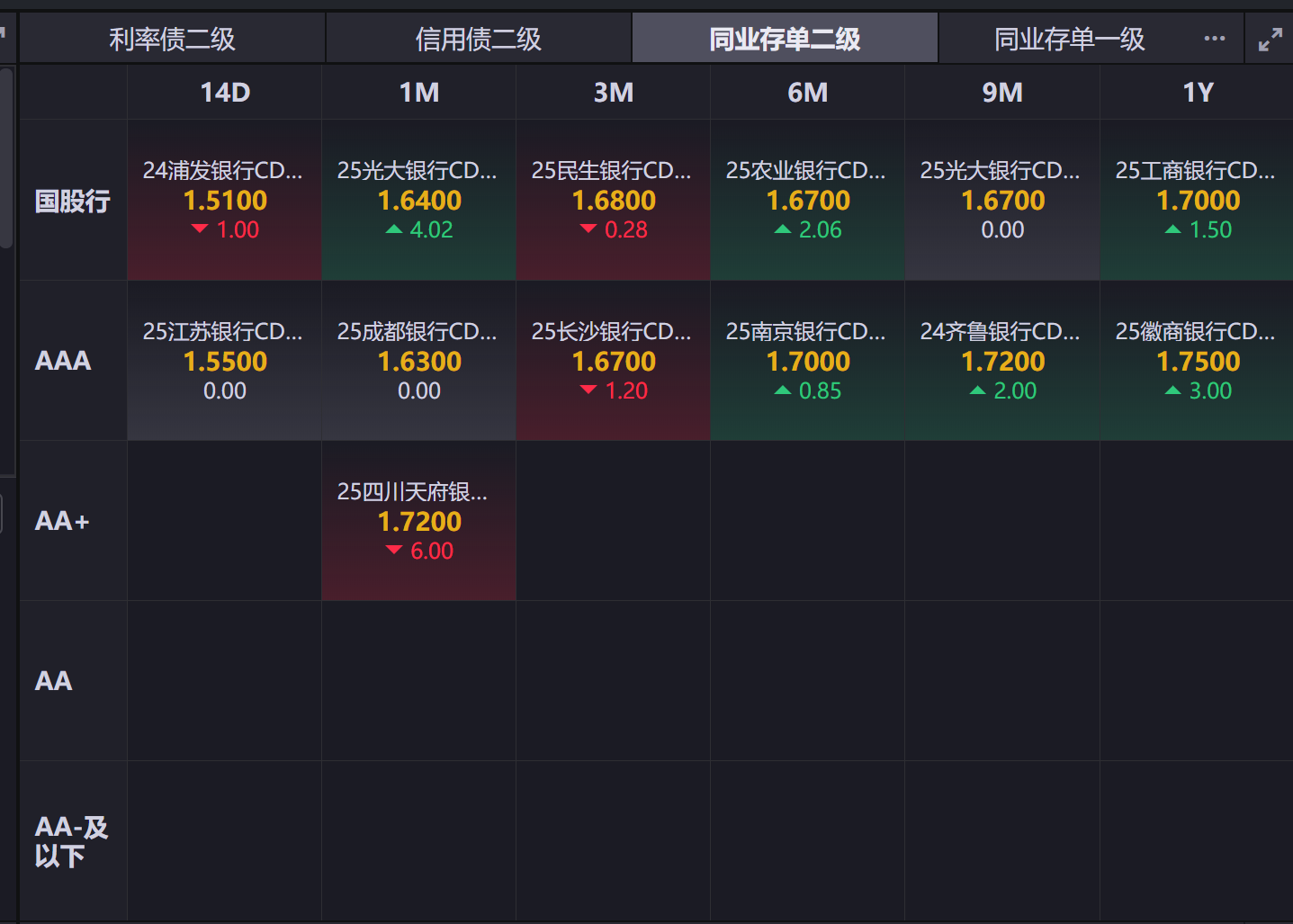This screenshot has width=1293, height=924.
Task: Click the 3M column header
Action: tap(614, 93)
